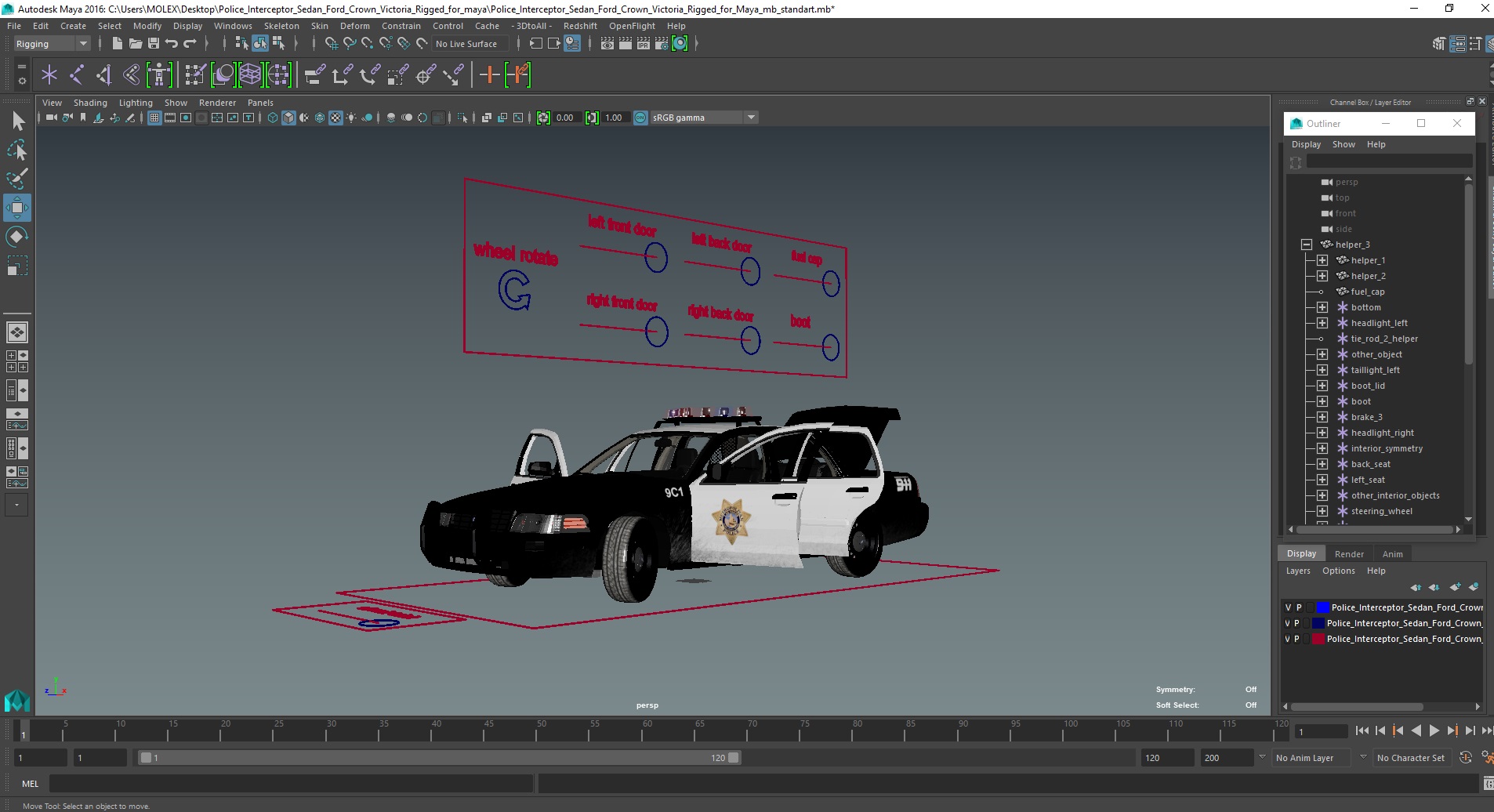This screenshot has width=1494, height=812.
Task: Click the snap to grids icon
Action: pyautogui.click(x=331, y=44)
